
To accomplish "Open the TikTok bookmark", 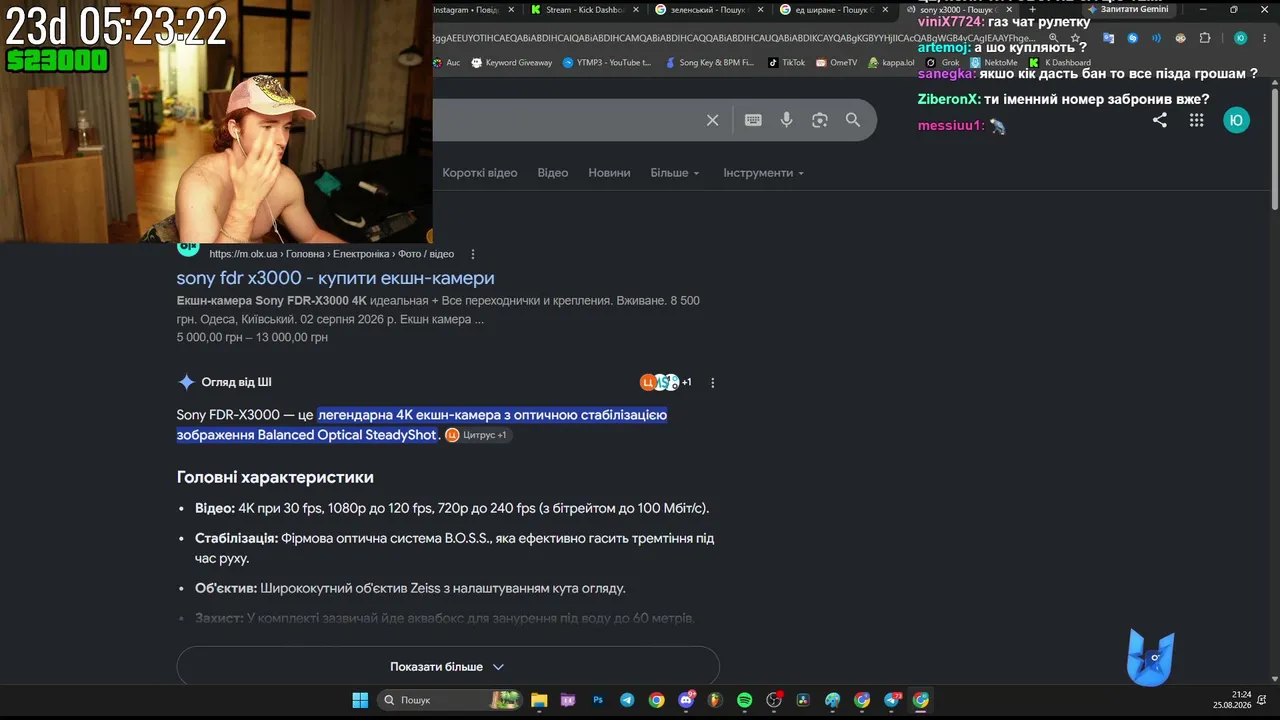I will coord(786,62).
